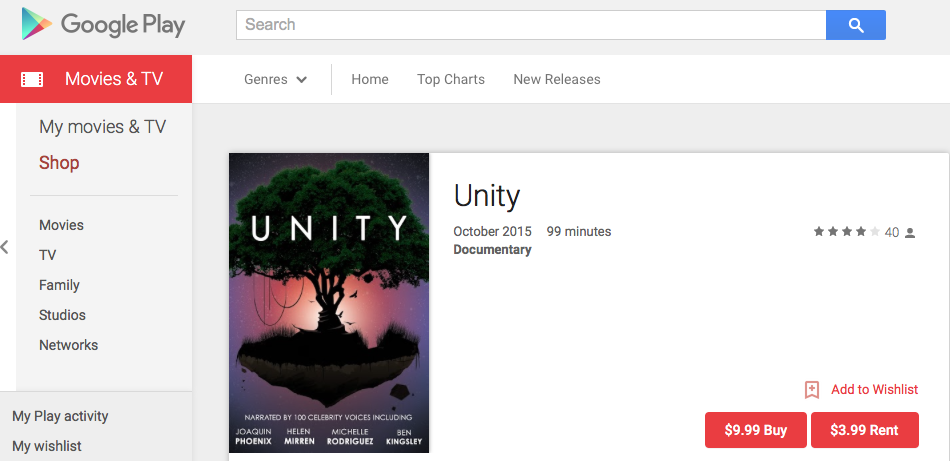Buy Unity for $9.99

pyautogui.click(x=756, y=430)
